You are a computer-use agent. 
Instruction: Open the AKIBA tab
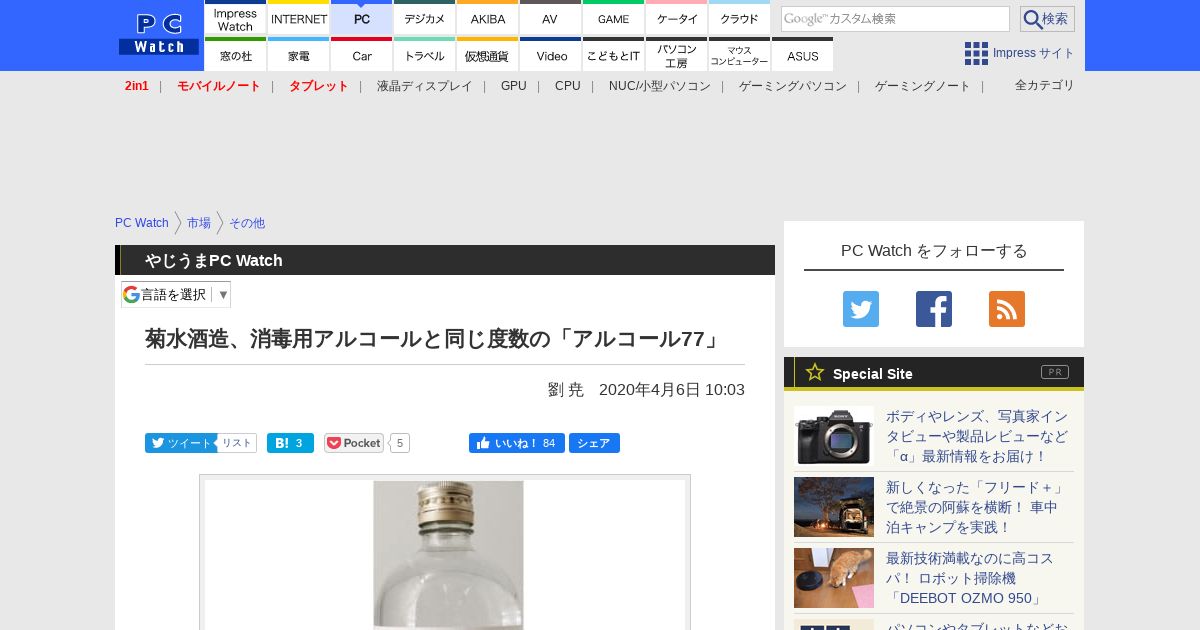click(488, 18)
